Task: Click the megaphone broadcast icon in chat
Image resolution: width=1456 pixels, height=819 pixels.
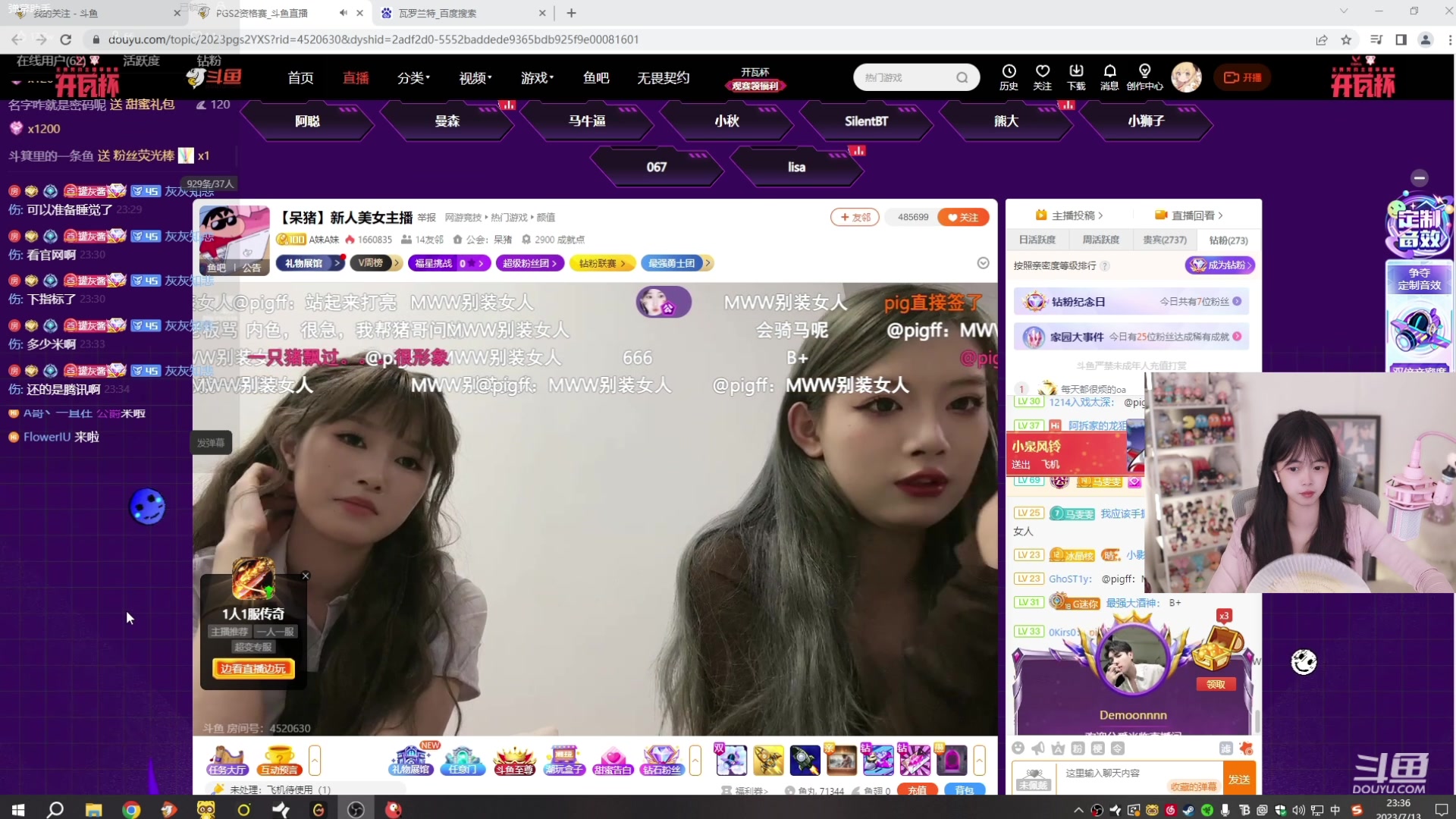Action: pos(1038,748)
